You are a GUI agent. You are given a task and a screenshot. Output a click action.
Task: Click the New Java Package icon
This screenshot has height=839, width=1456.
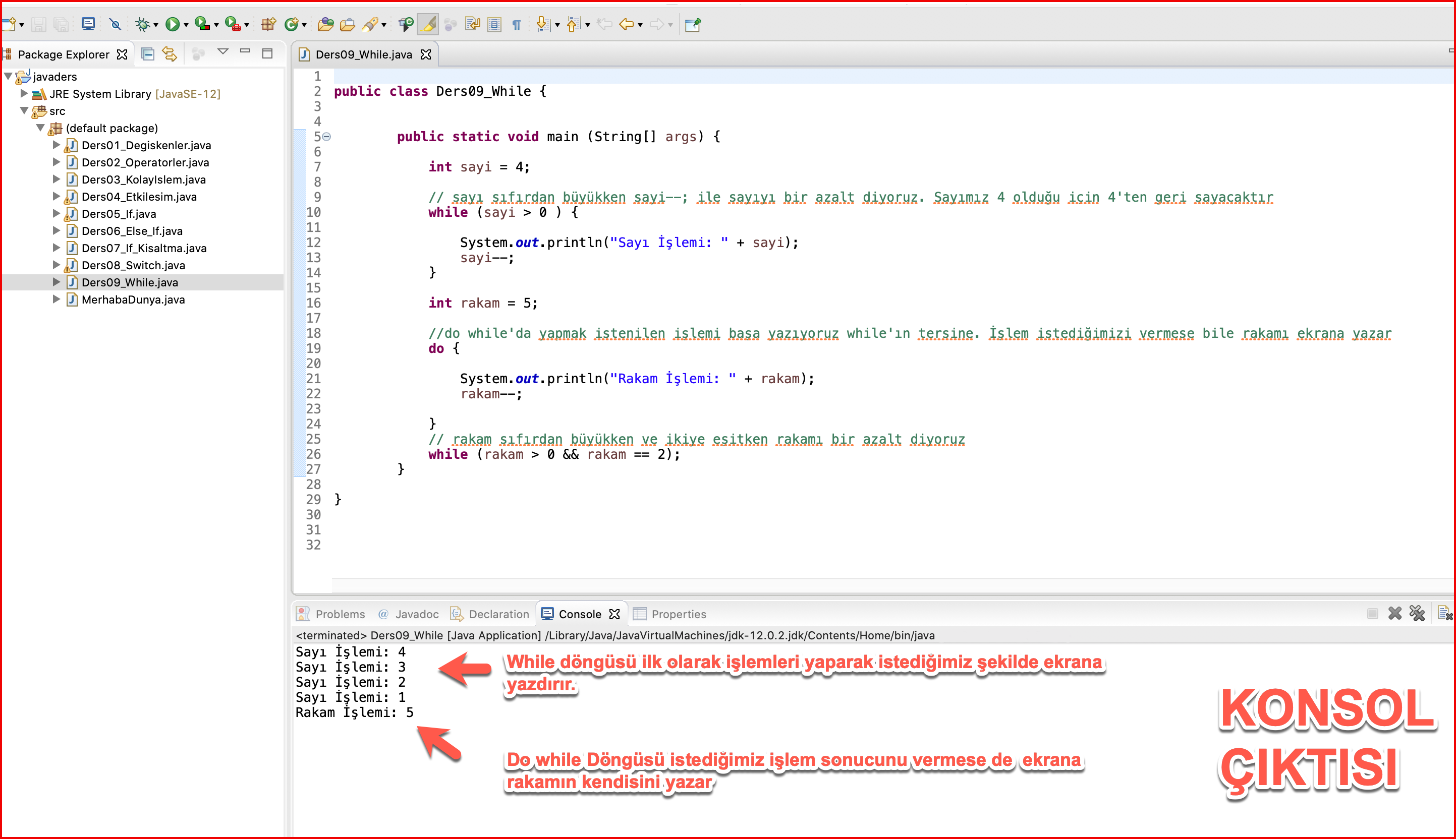(268, 24)
